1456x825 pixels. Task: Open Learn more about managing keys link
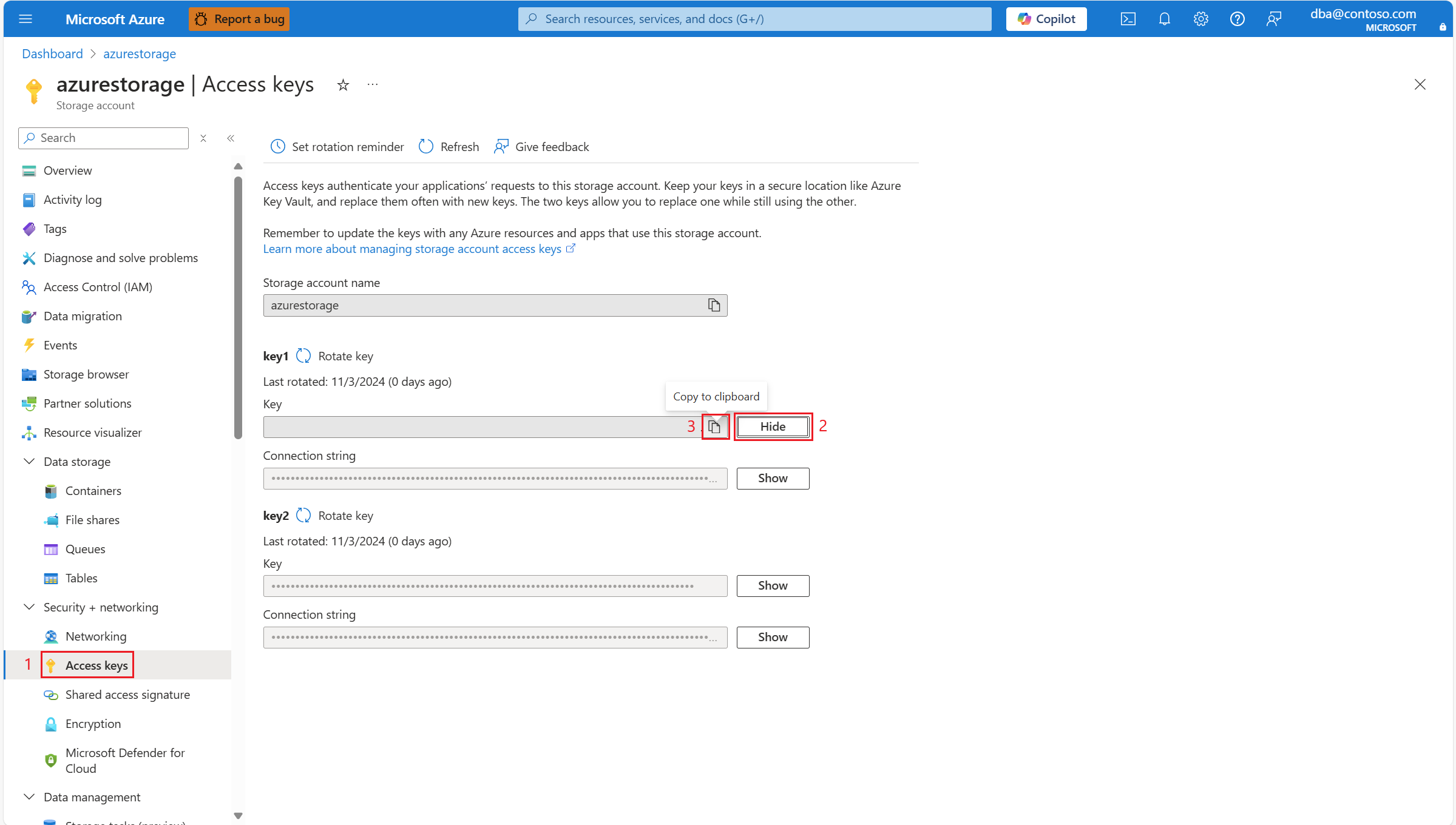[x=412, y=249]
